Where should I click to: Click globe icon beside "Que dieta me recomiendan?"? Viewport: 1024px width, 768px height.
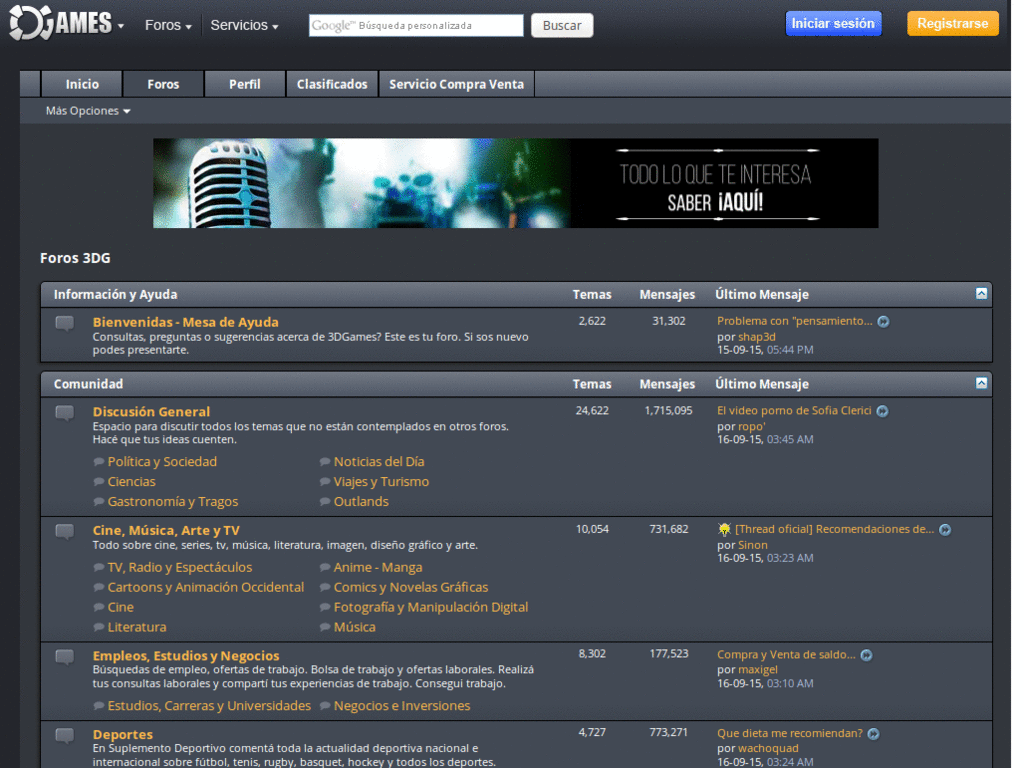pyautogui.click(x=873, y=733)
